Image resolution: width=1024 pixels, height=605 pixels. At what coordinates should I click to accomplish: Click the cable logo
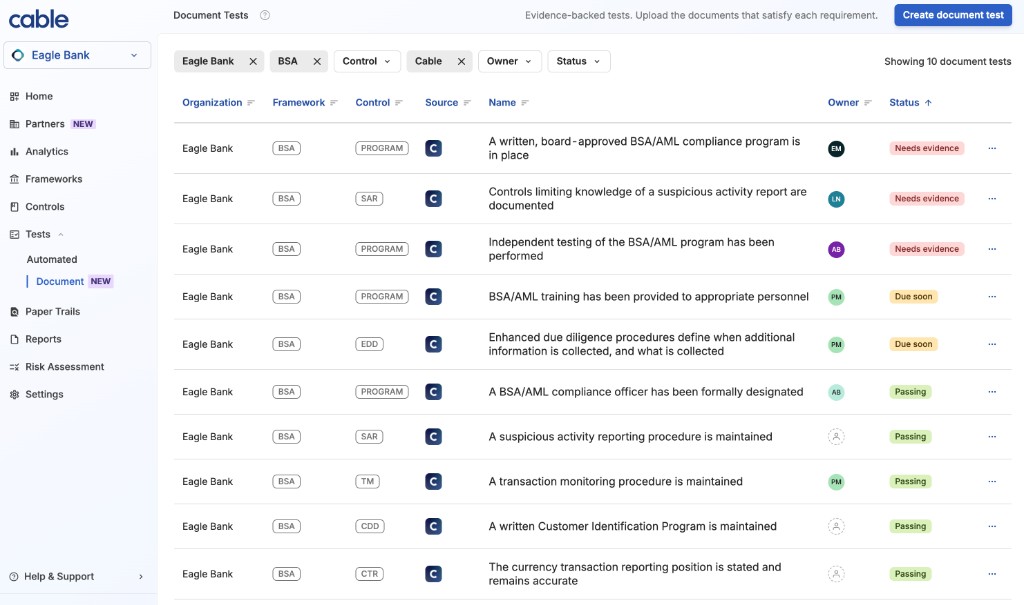[x=39, y=19]
